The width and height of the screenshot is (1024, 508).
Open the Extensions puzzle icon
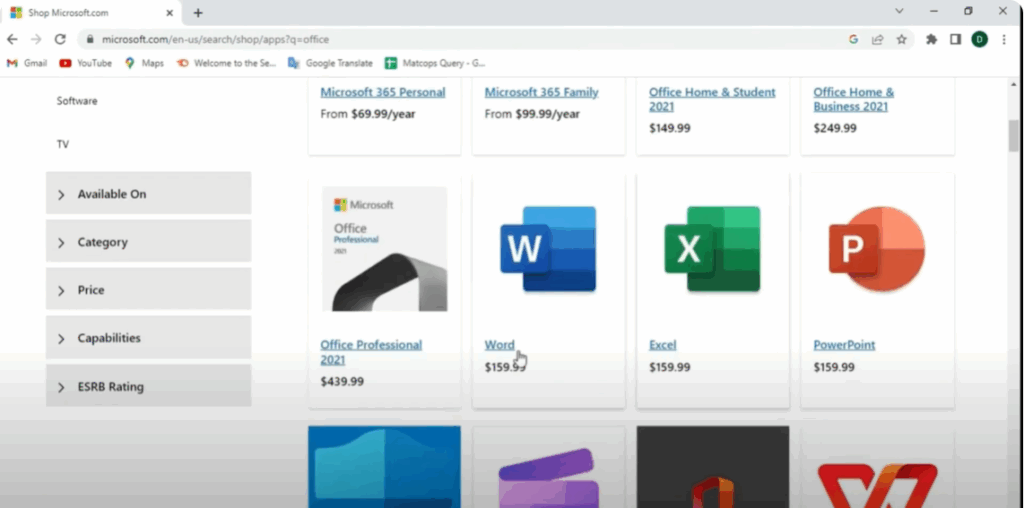point(931,39)
